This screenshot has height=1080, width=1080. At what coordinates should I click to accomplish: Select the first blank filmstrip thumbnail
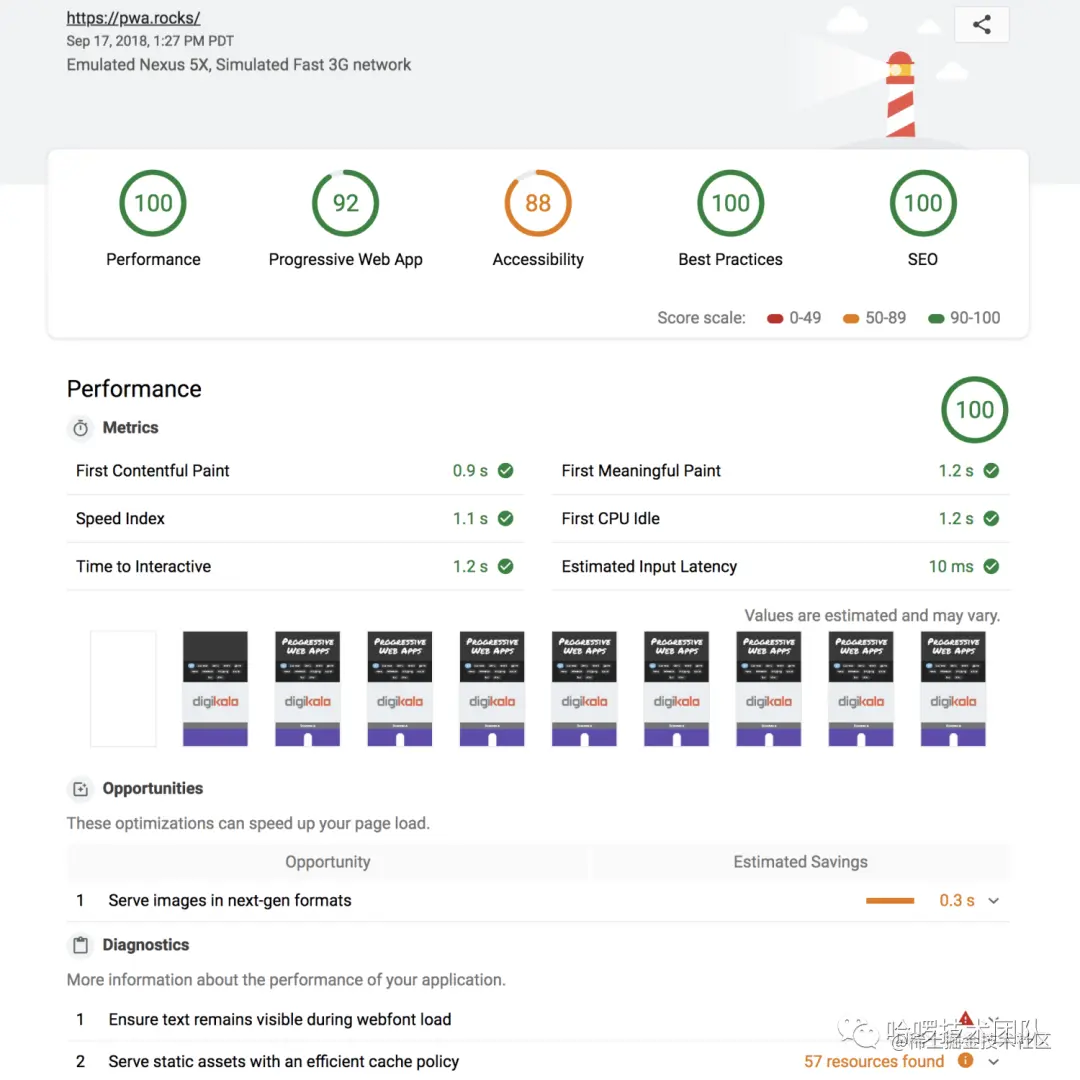[x=123, y=689]
